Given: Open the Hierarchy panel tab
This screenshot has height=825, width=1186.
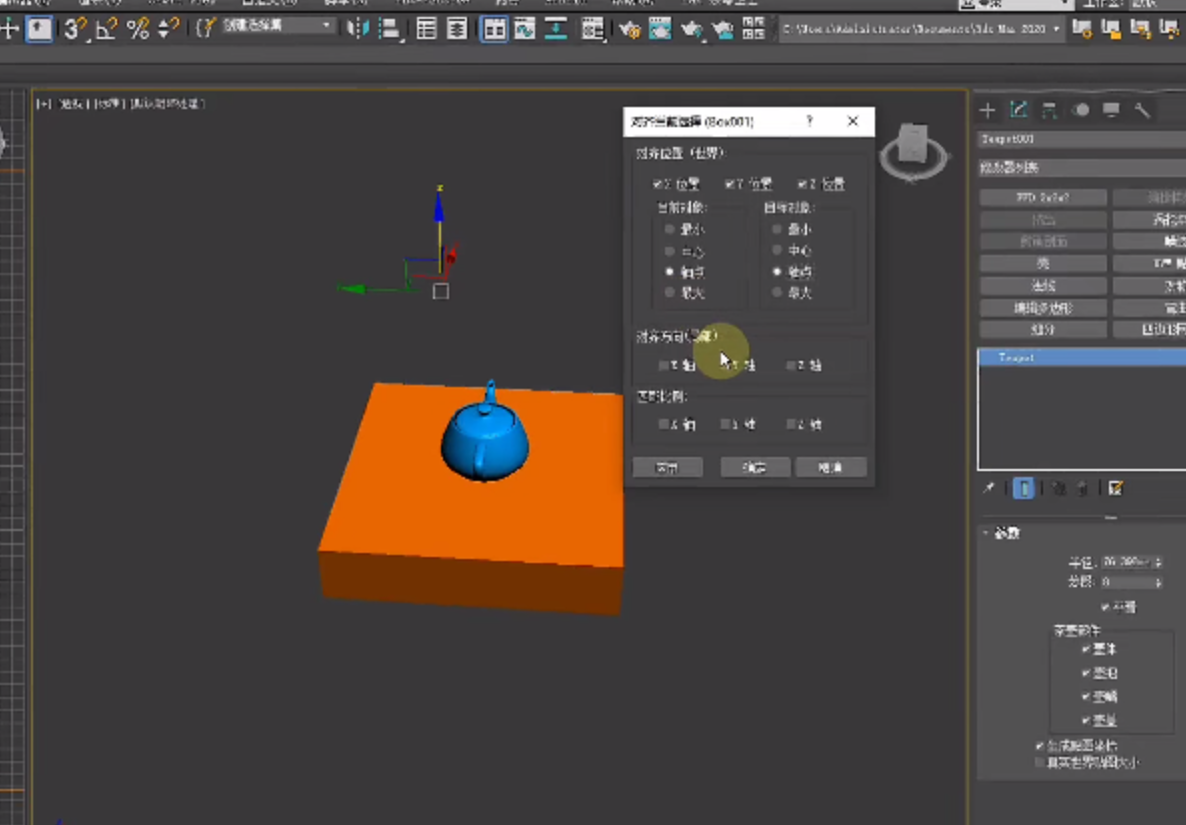Looking at the screenshot, I should point(1049,110).
